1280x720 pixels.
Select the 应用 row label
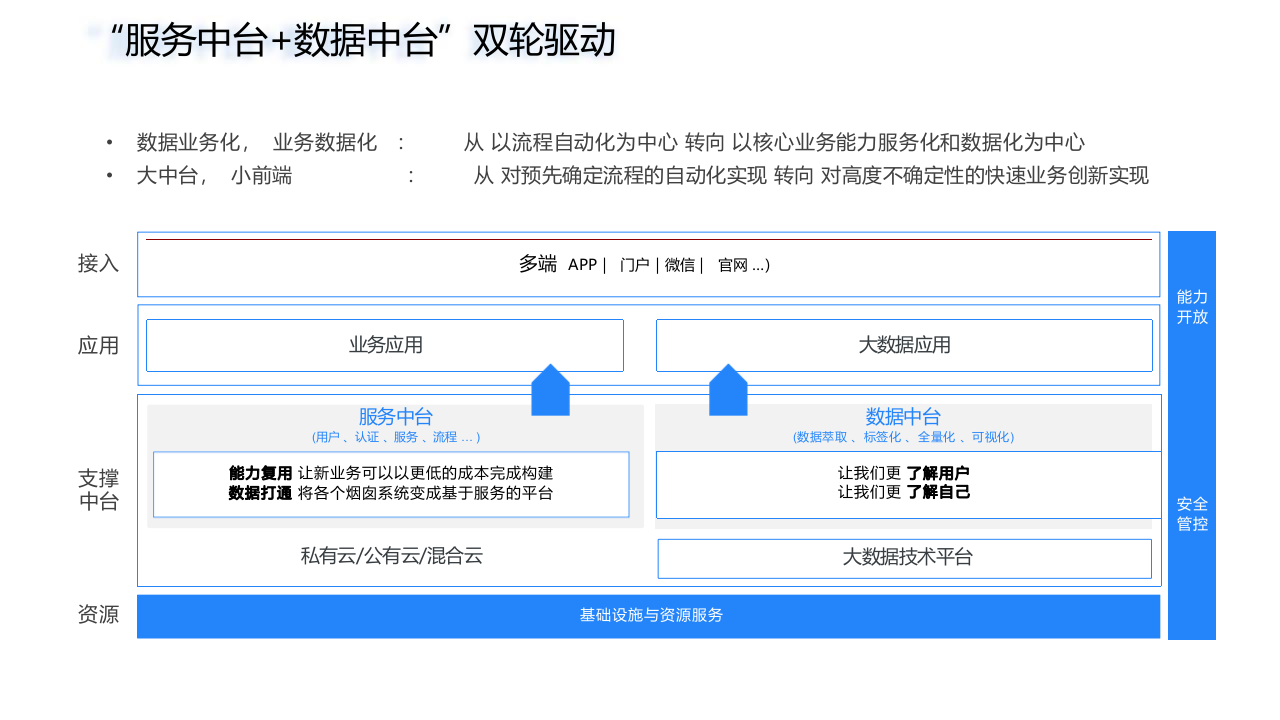tap(97, 346)
